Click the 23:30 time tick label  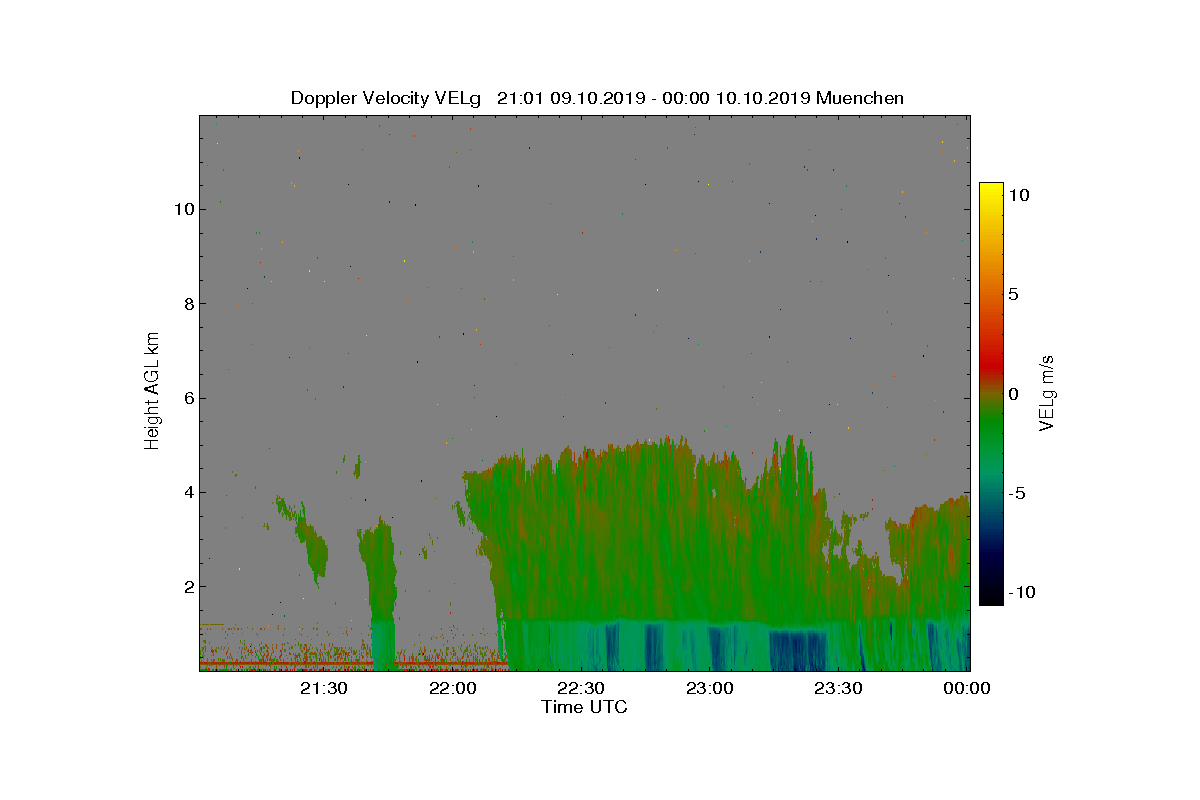point(838,688)
